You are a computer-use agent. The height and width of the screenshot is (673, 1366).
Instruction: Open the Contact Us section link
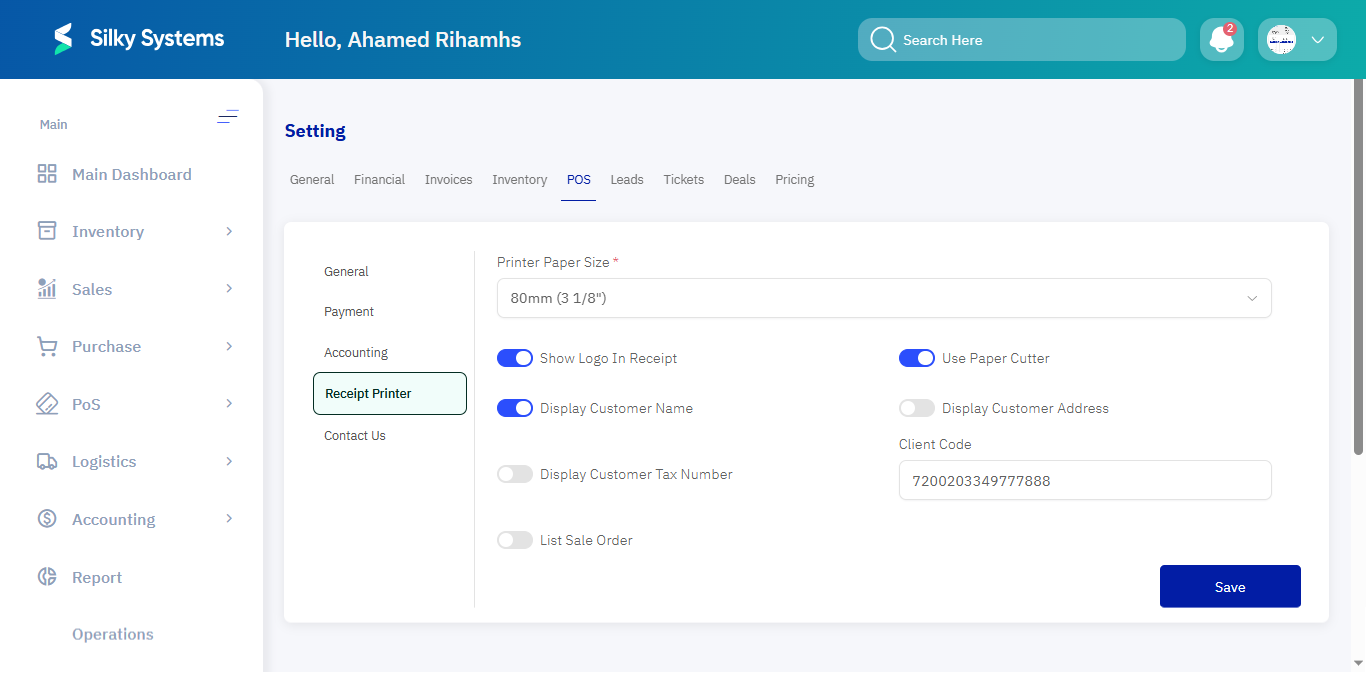(x=355, y=436)
